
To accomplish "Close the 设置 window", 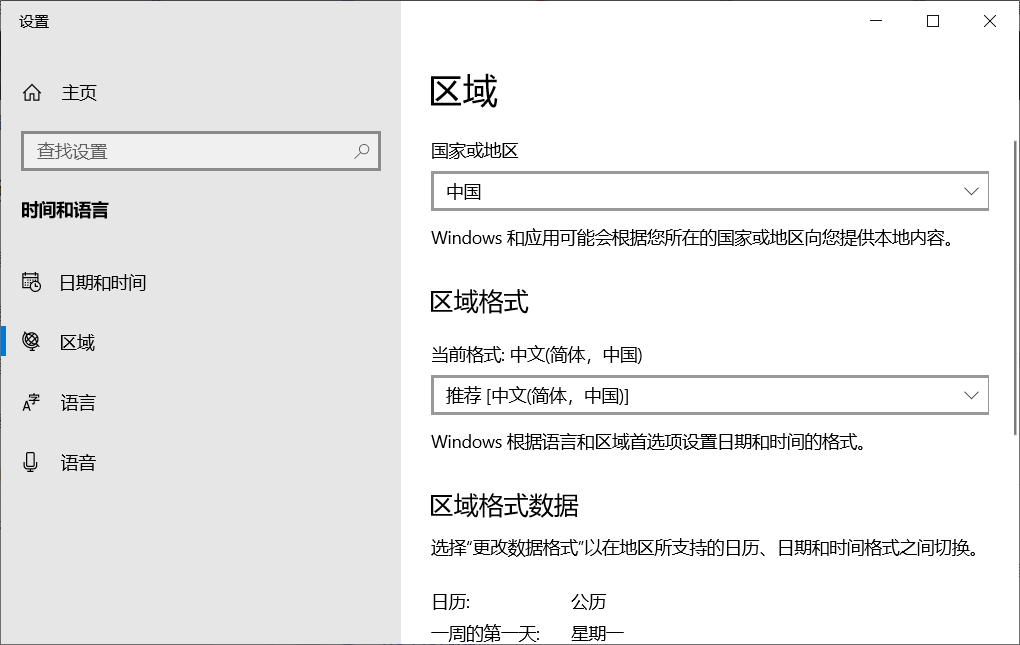I will tap(990, 21).
